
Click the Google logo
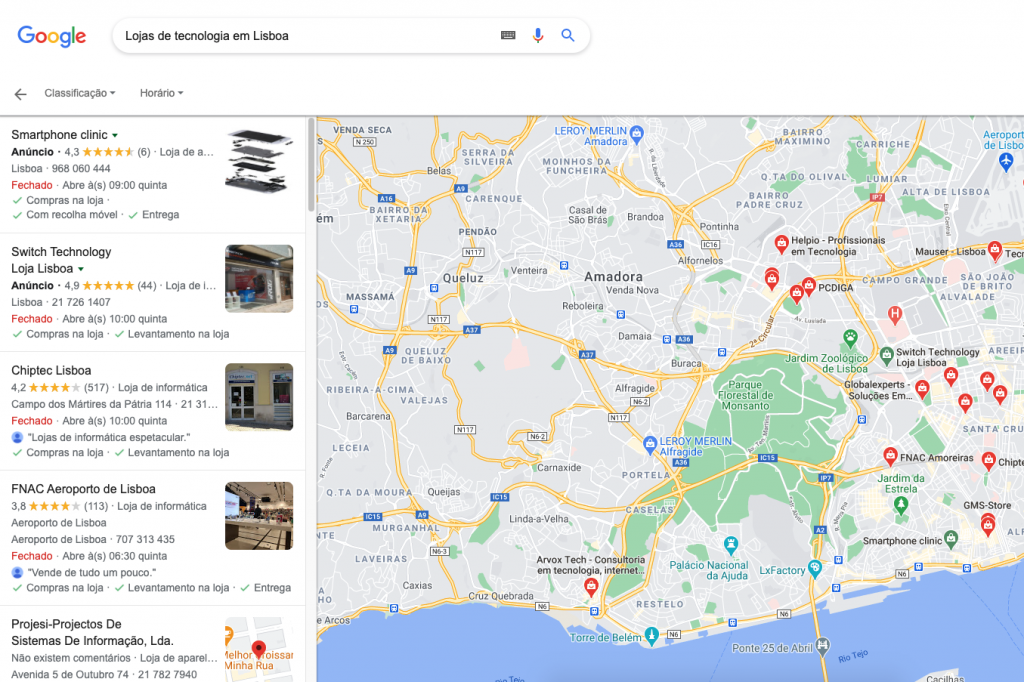(52, 36)
